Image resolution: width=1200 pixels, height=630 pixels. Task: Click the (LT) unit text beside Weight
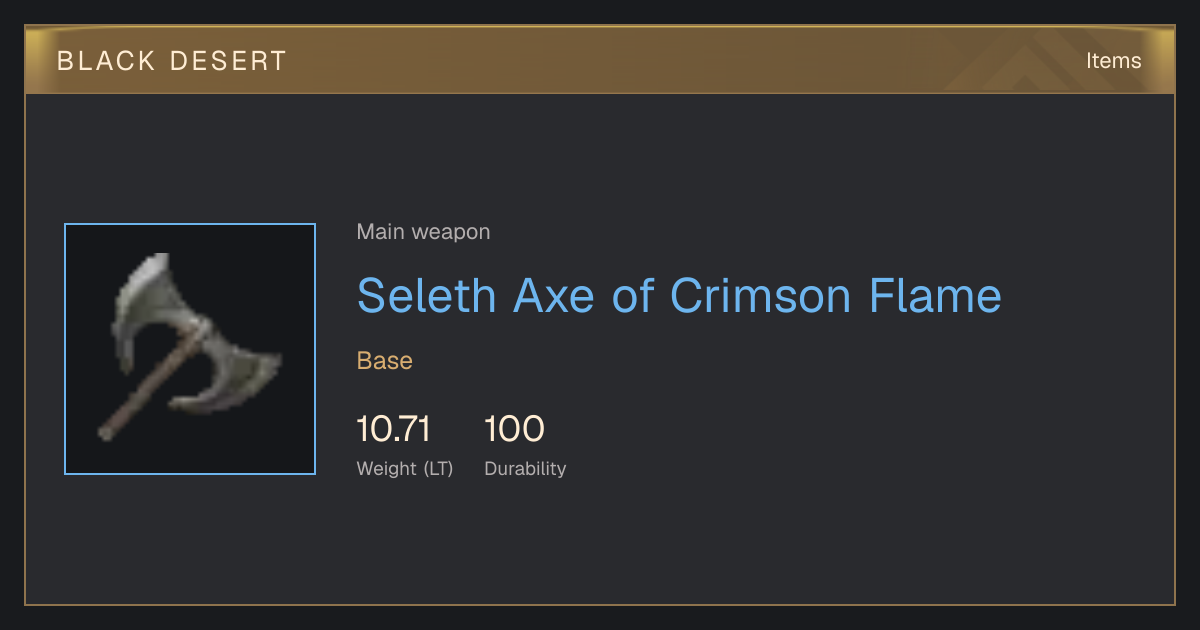pyautogui.click(x=438, y=468)
